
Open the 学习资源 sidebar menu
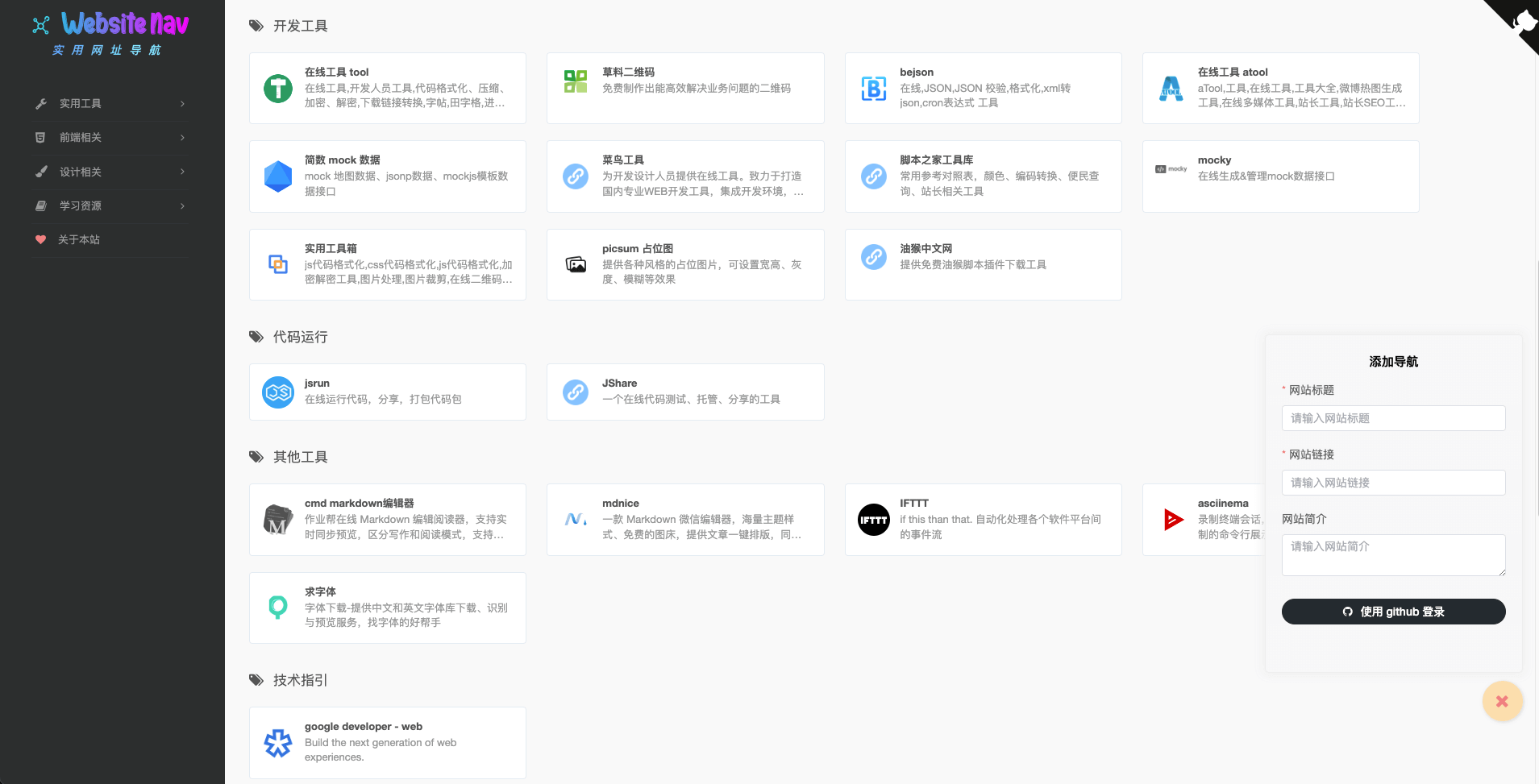(x=111, y=206)
